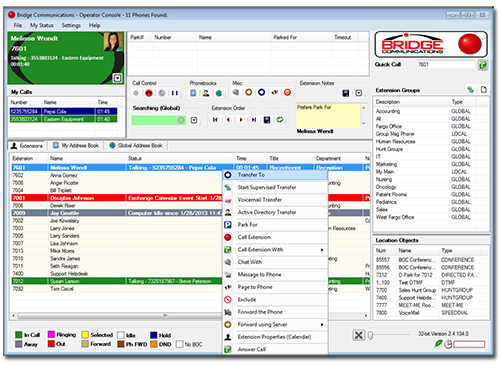This screenshot has width=500, height=365.
Task: Open dropdown button next to search field
Action: click(x=194, y=120)
